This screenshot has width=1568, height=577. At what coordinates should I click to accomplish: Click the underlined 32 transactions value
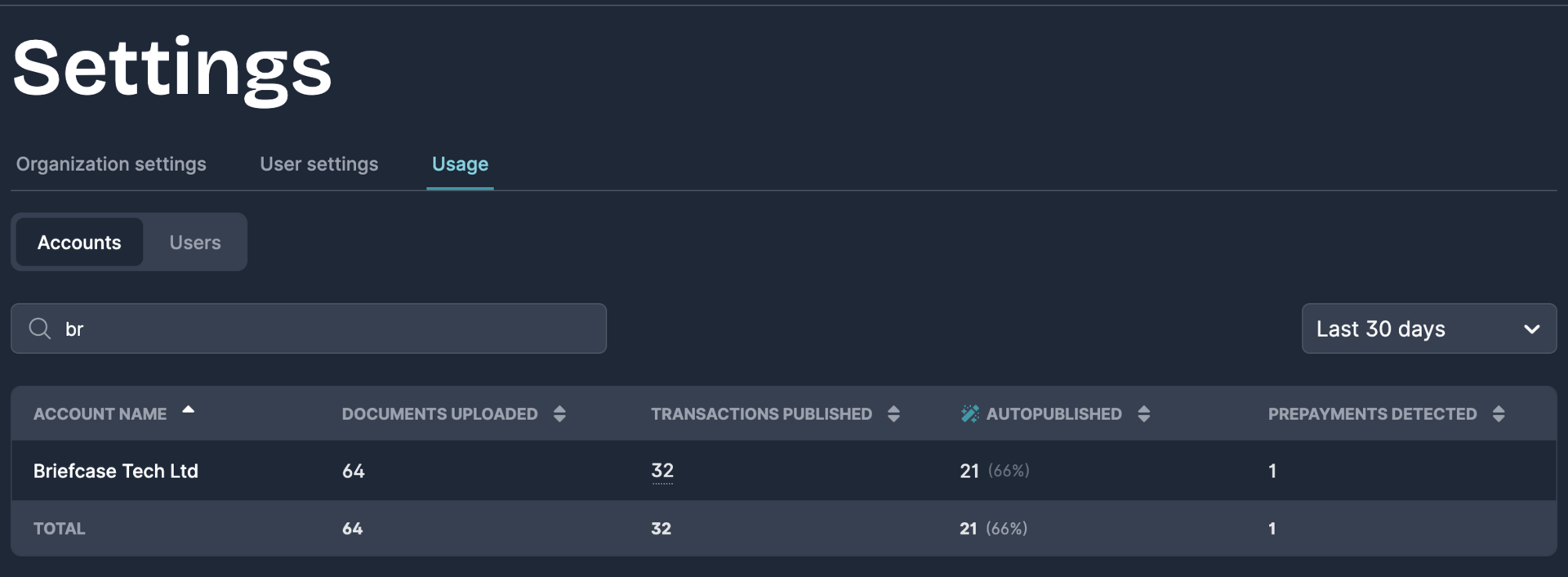click(x=662, y=471)
